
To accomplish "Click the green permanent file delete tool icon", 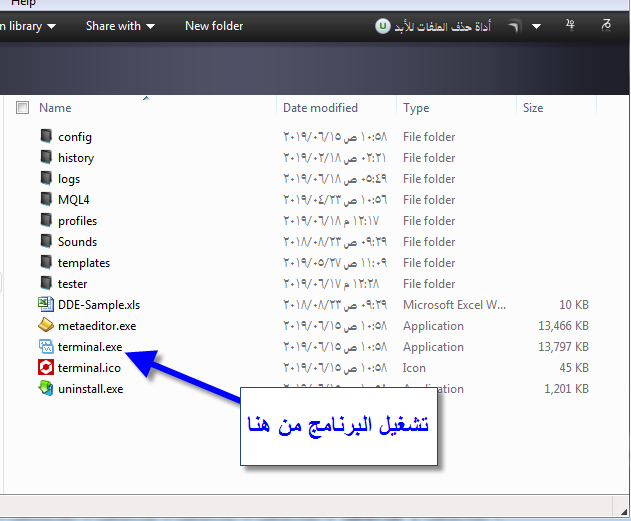I will pos(382,26).
